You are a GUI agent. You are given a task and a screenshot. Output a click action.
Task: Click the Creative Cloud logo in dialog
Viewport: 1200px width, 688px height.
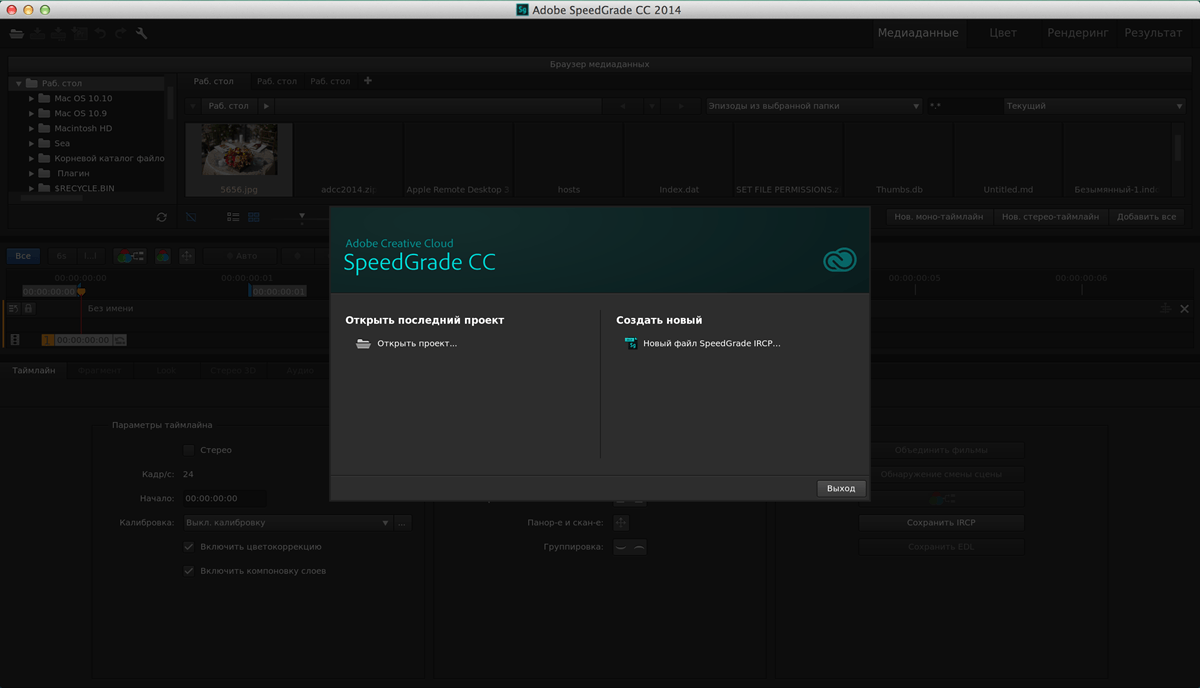pos(839,261)
